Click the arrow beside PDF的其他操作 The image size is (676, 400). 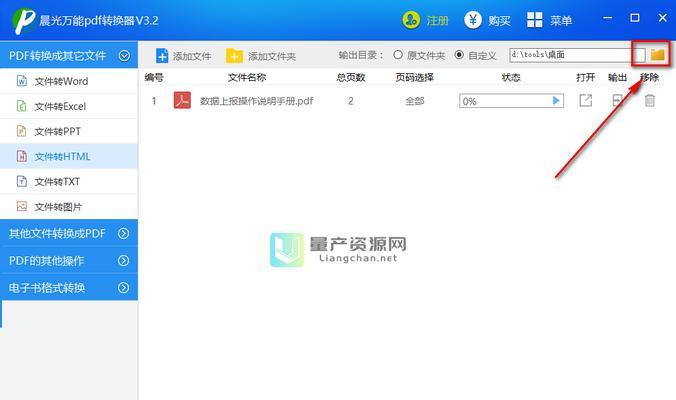click(124, 260)
